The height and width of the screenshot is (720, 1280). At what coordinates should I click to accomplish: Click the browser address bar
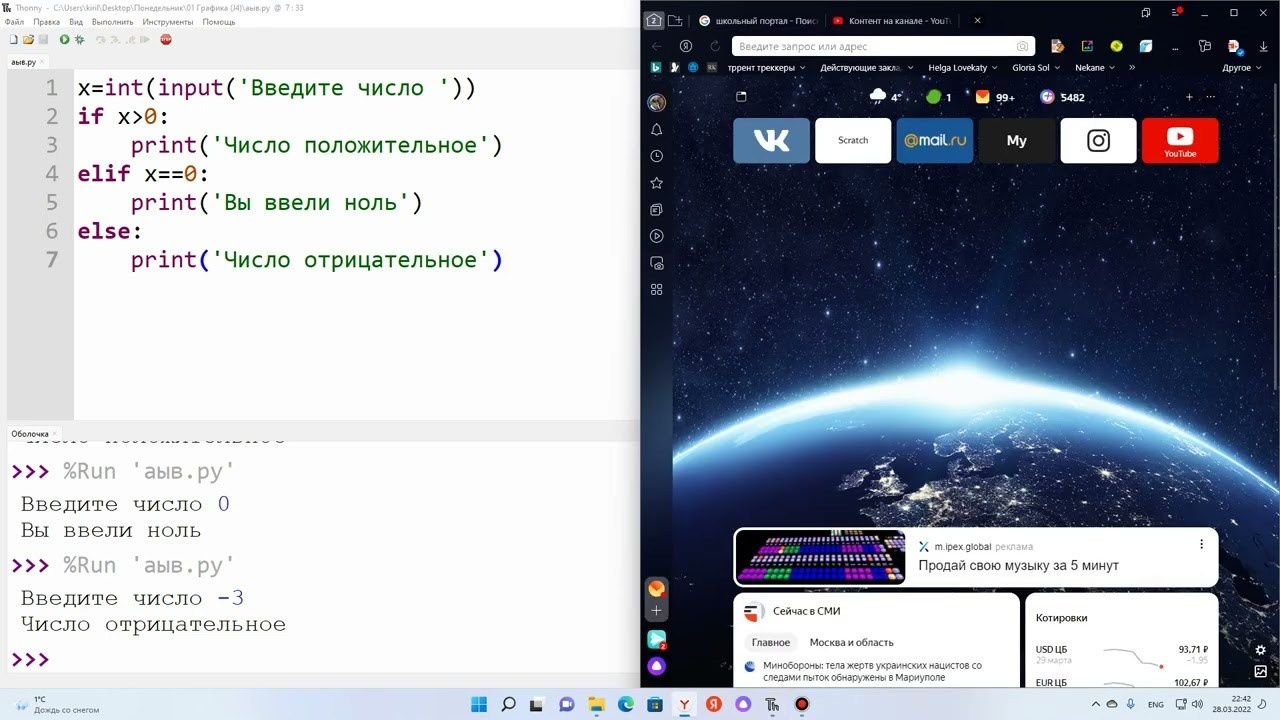pos(870,46)
